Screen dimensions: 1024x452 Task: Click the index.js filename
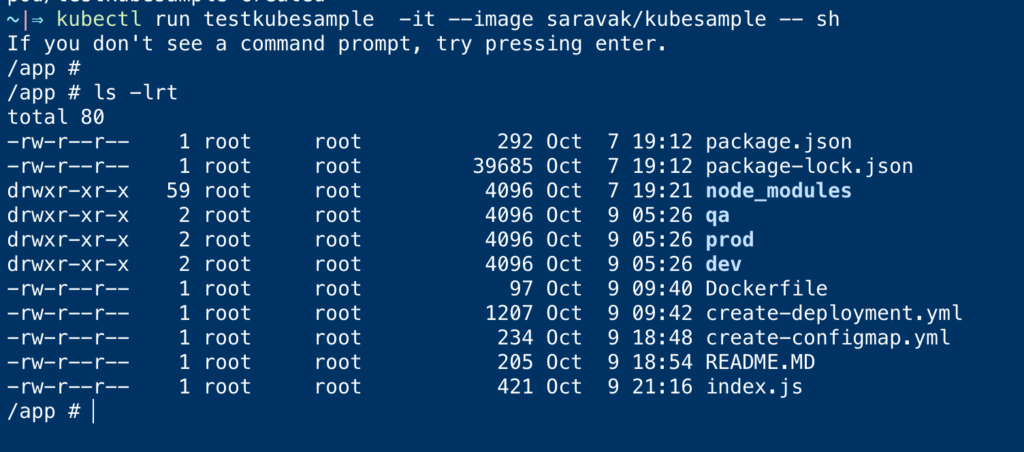(754, 387)
